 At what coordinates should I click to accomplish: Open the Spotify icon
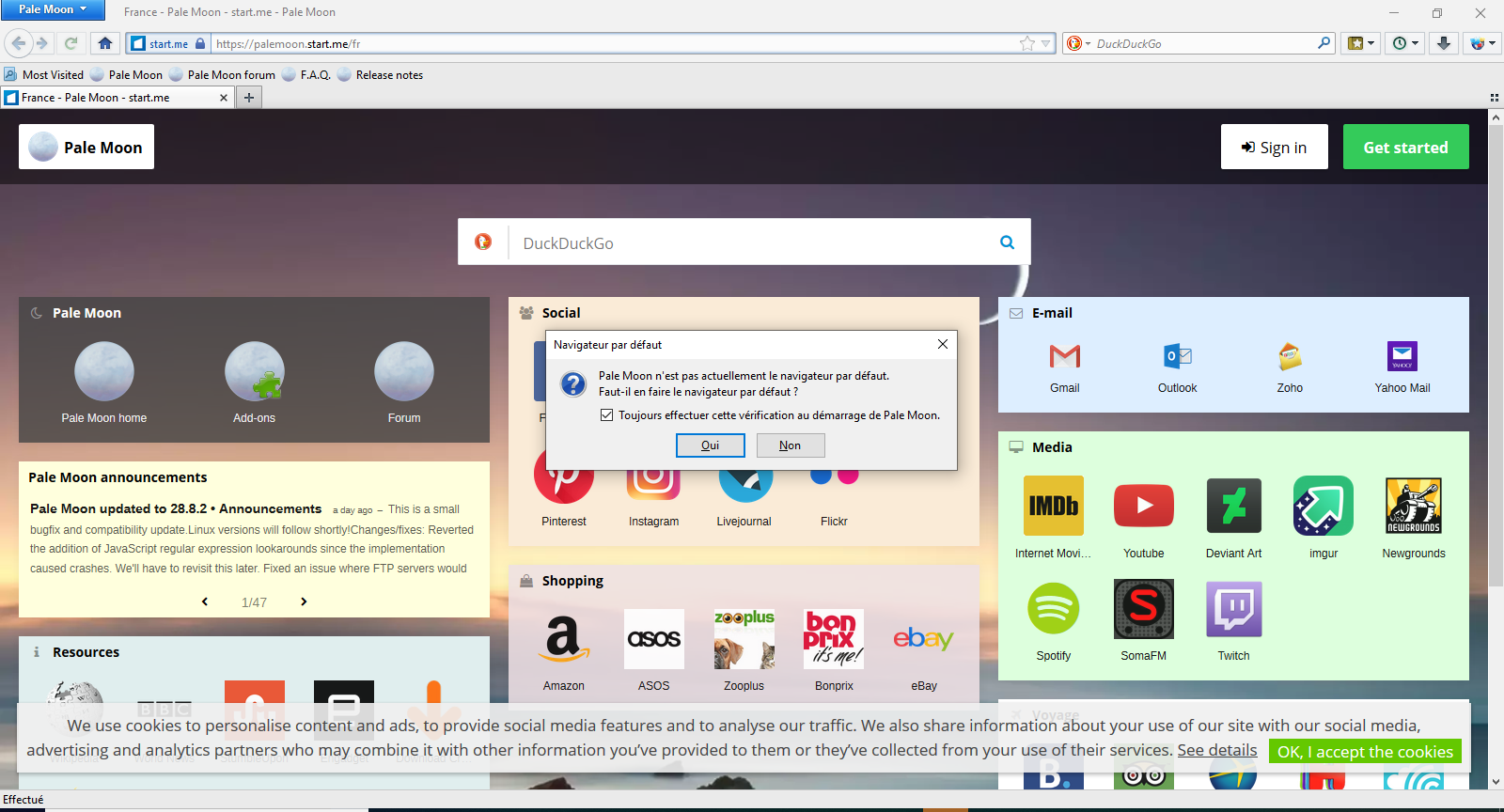[1053, 608]
